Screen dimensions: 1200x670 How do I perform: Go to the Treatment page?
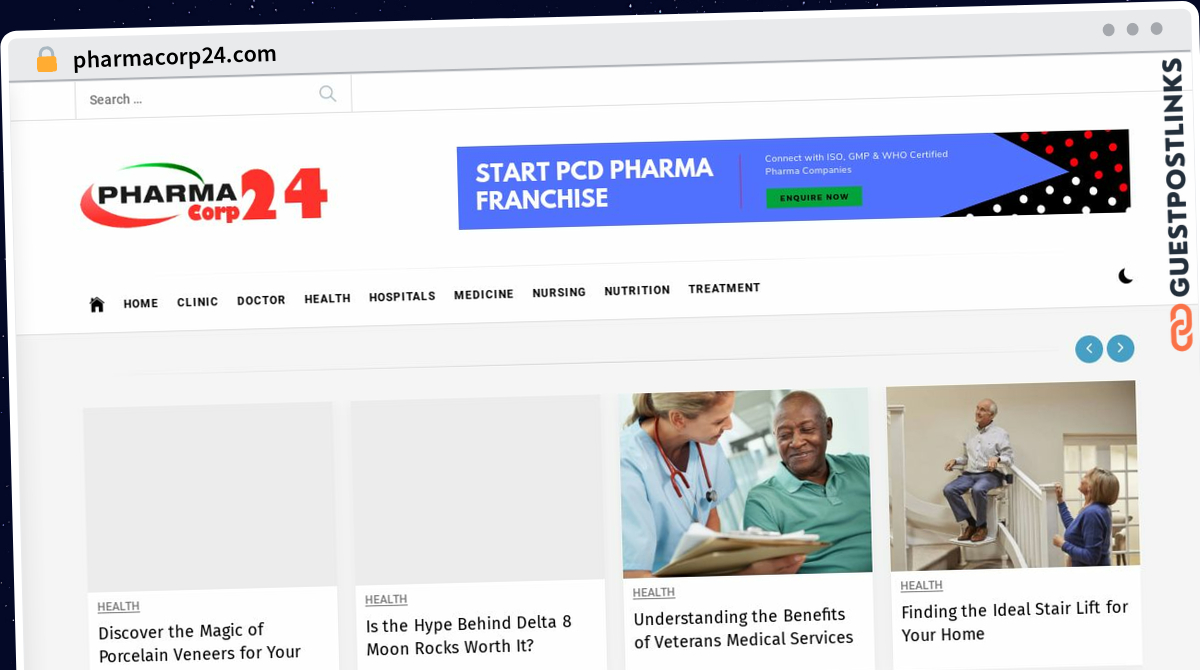724,288
